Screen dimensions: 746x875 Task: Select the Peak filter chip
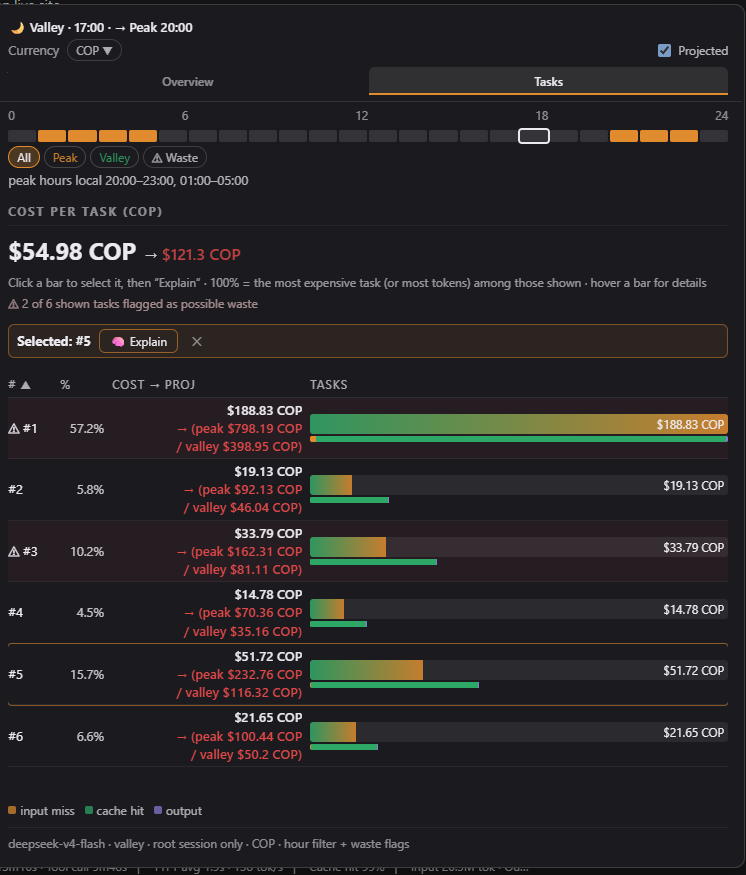65,158
